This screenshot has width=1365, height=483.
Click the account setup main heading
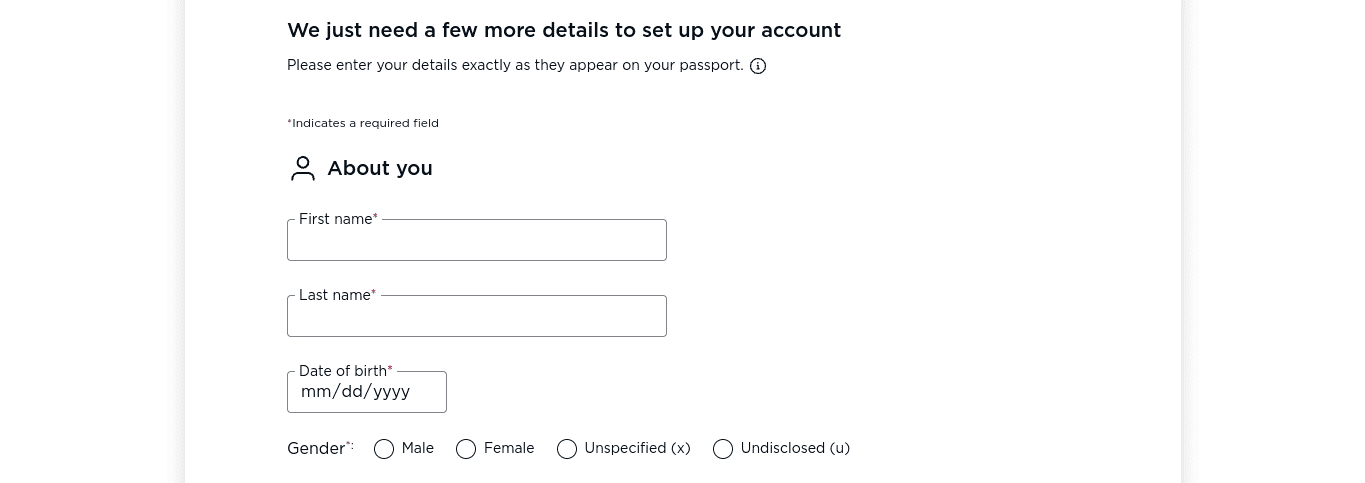564,30
